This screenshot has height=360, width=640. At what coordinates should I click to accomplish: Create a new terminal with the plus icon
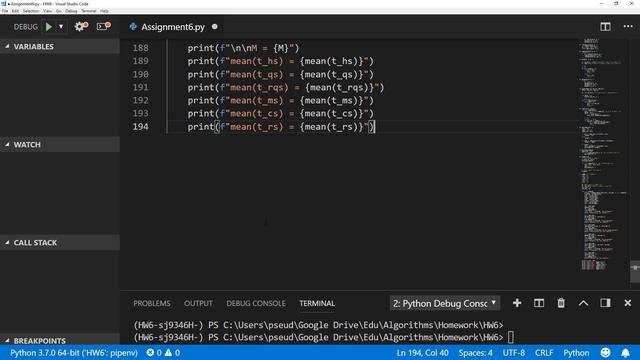(x=517, y=303)
